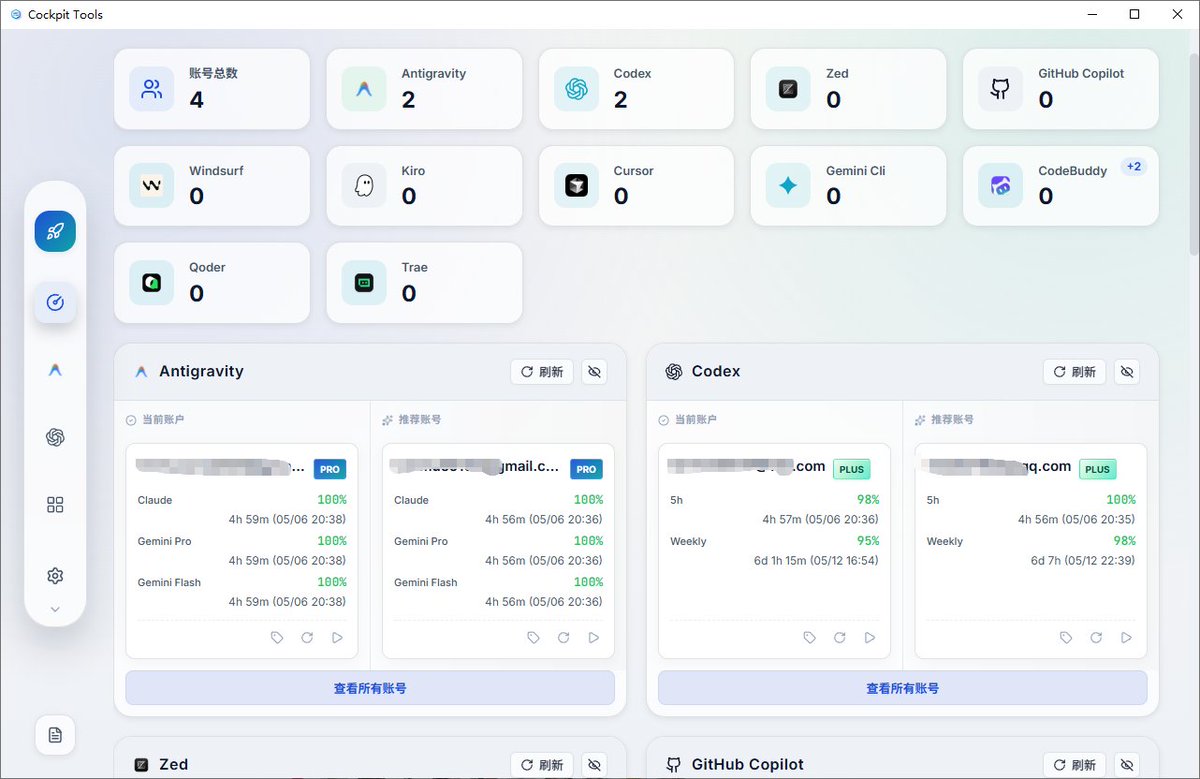
Task: Tag the current Antigravity account
Action: (277, 638)
